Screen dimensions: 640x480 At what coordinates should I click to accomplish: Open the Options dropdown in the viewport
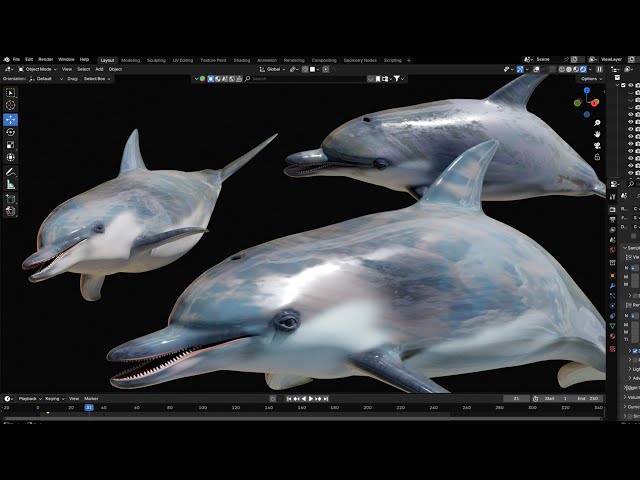(x=591, y=79)
